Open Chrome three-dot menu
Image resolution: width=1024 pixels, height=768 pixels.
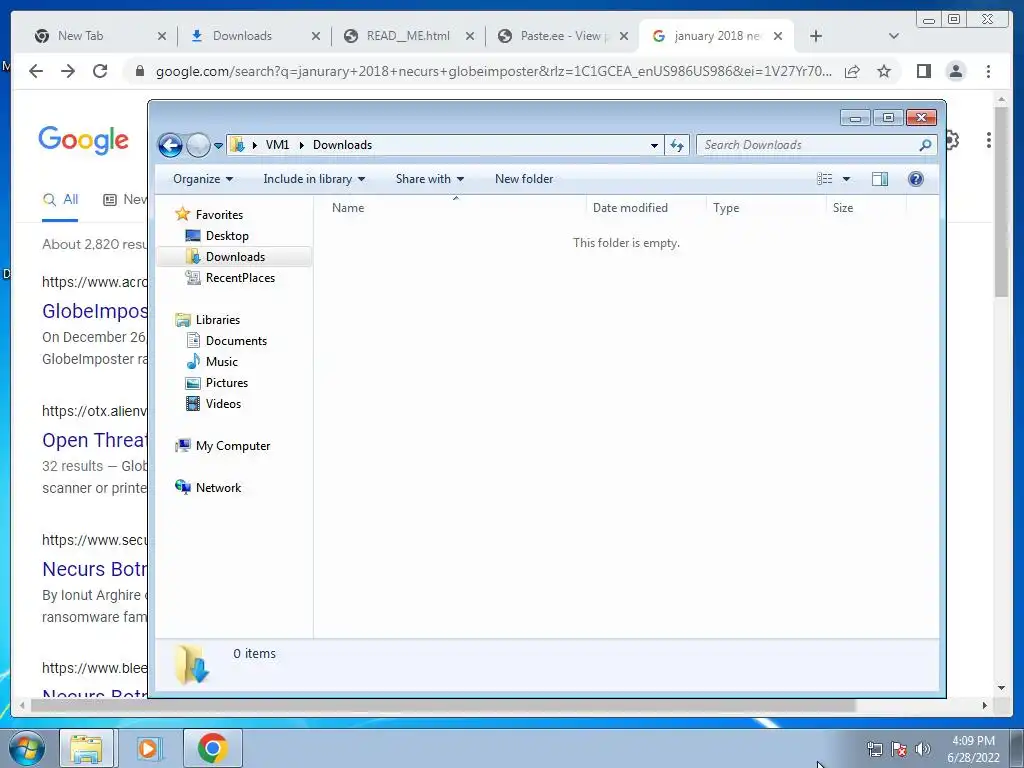pyautogui.click(x=988, y=71)
